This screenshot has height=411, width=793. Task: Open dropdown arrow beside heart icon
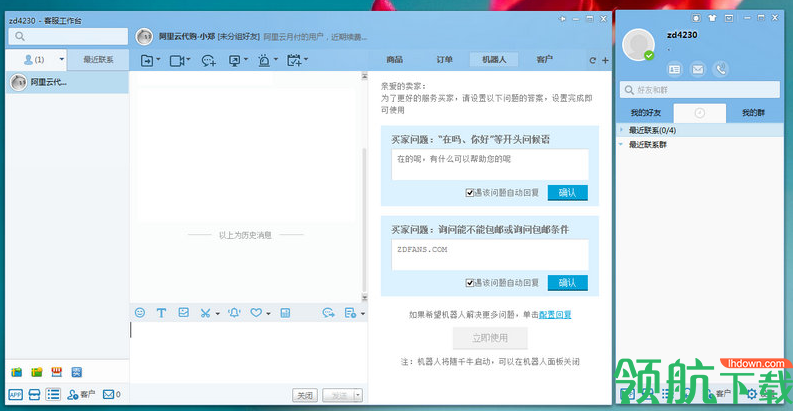(269, 314)
